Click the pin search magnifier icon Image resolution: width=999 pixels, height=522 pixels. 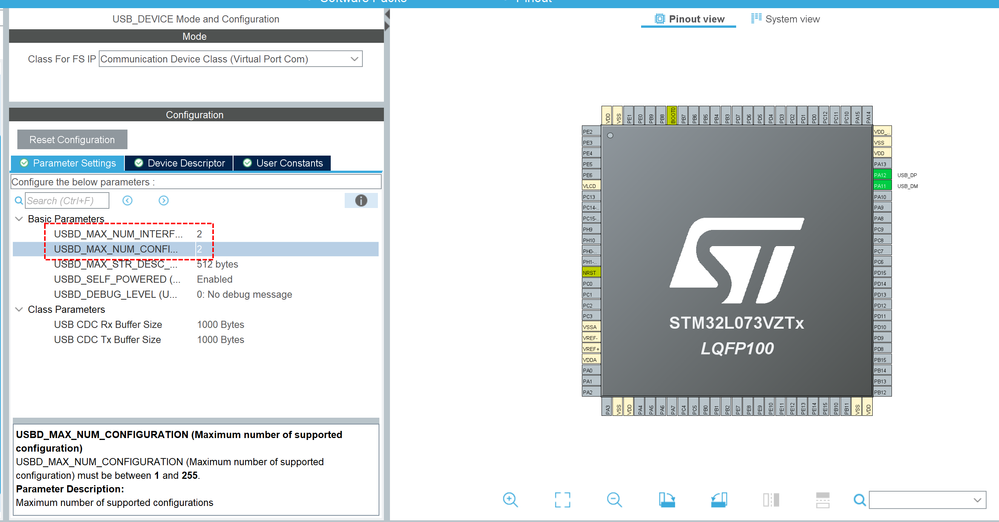[x=859, y=500]
